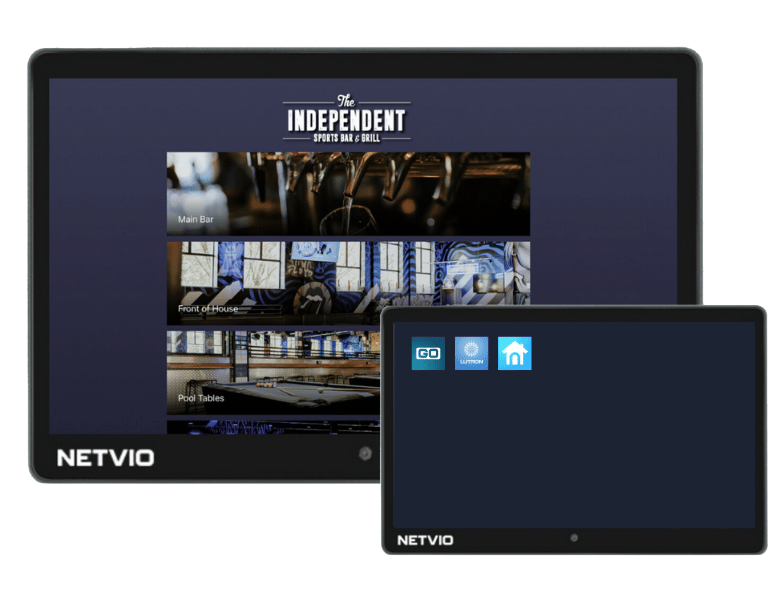Click the NETVIO logo on large touchscreen
783x593 pixels.
[105, 459]
